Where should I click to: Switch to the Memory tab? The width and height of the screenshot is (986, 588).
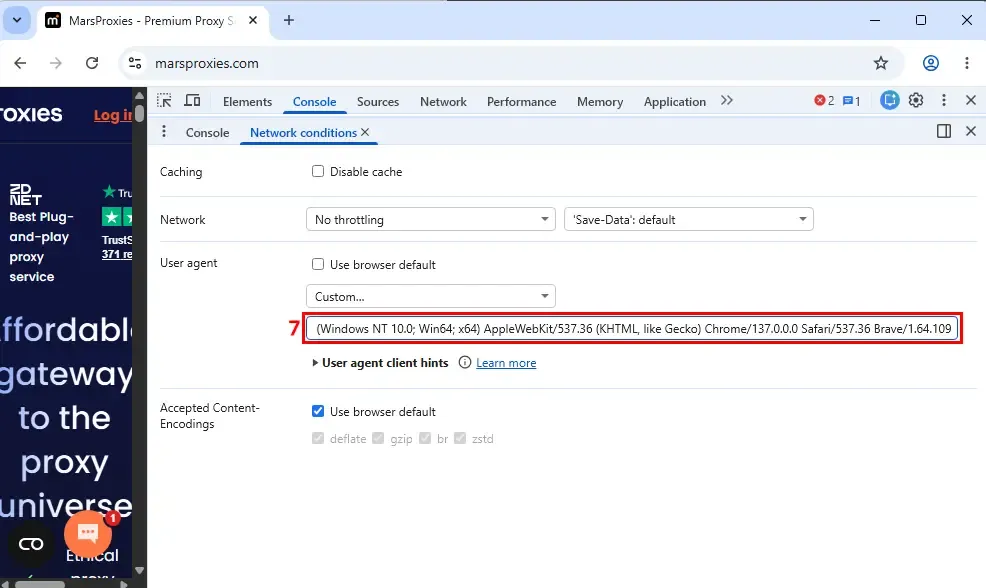click(x=600, y=101)
